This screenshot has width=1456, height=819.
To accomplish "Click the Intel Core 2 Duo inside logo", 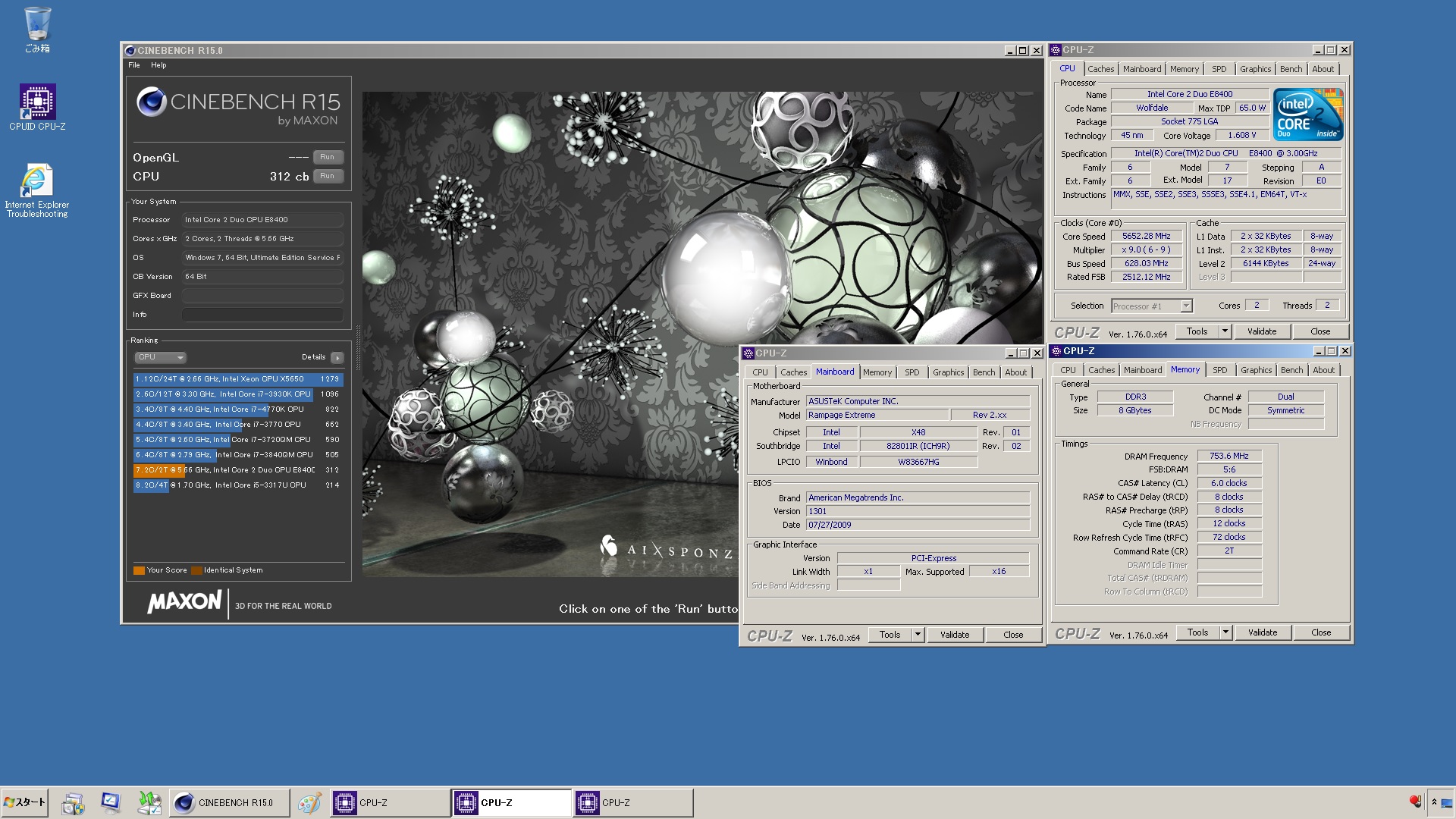I will 1309,115.
